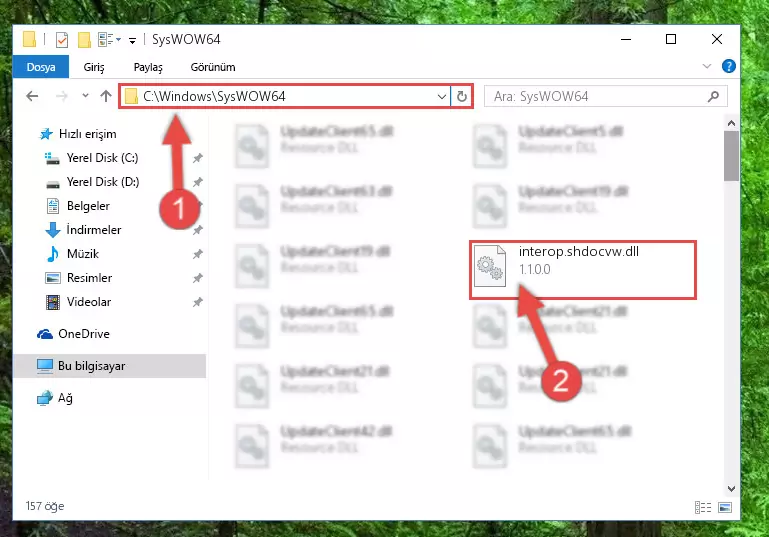Refresh the SysWOW64 folder view

[x=461, y=96]
